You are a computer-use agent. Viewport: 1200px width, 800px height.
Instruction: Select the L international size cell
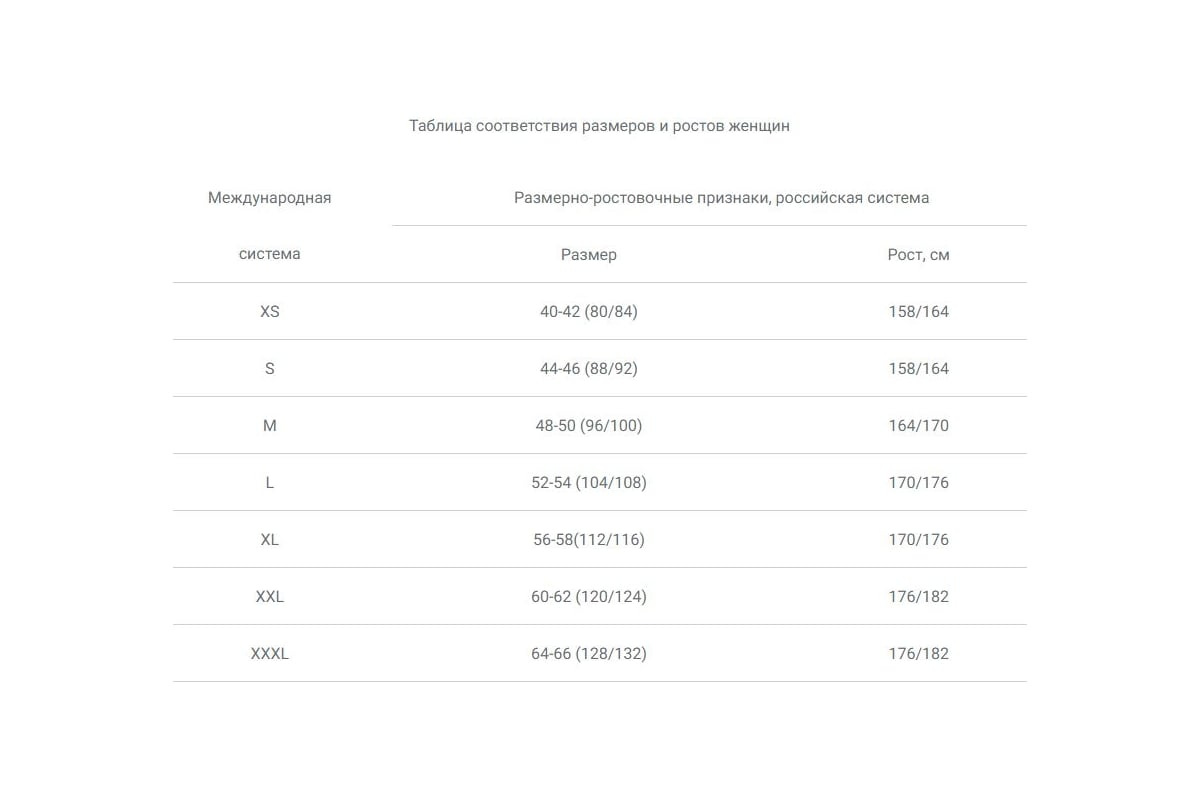click(x=269, y=483)
